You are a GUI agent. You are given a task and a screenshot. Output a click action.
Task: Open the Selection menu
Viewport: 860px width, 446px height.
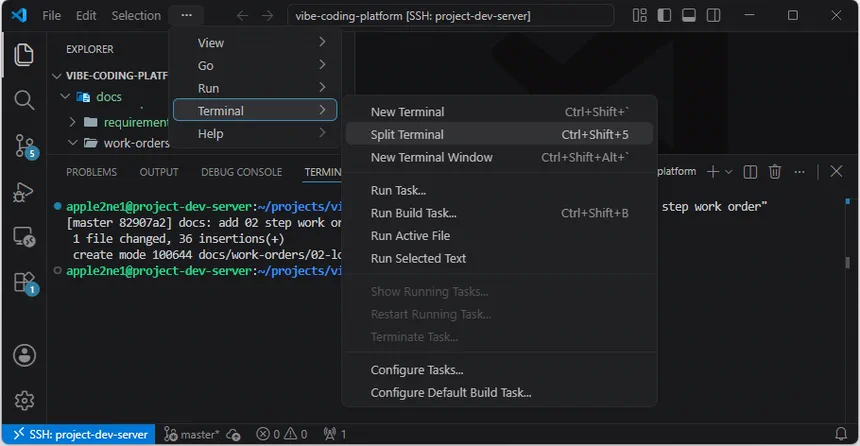pyautogui.click(x=136, y=15)
